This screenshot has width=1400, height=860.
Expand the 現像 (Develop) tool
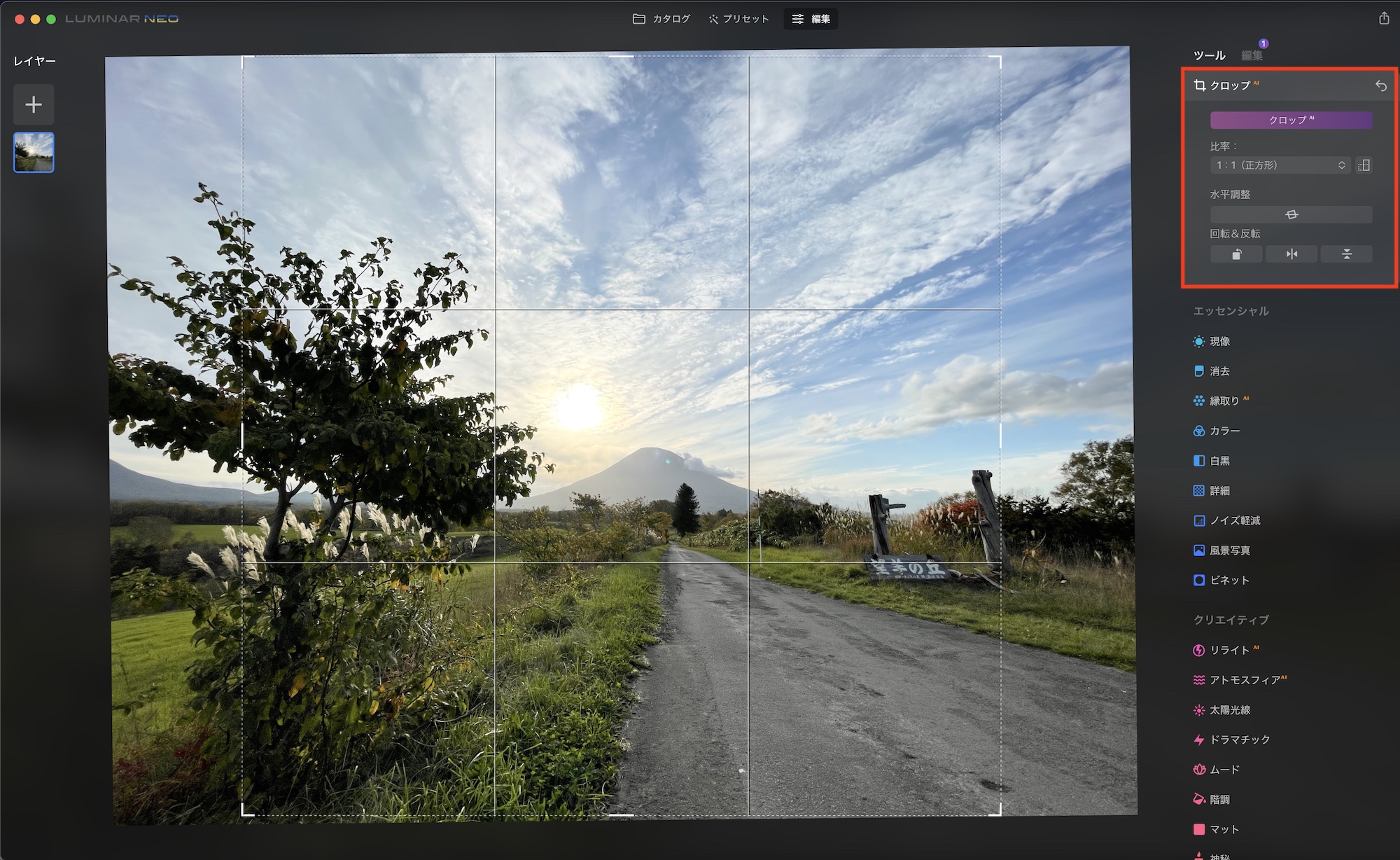[x=1219, y=342]
